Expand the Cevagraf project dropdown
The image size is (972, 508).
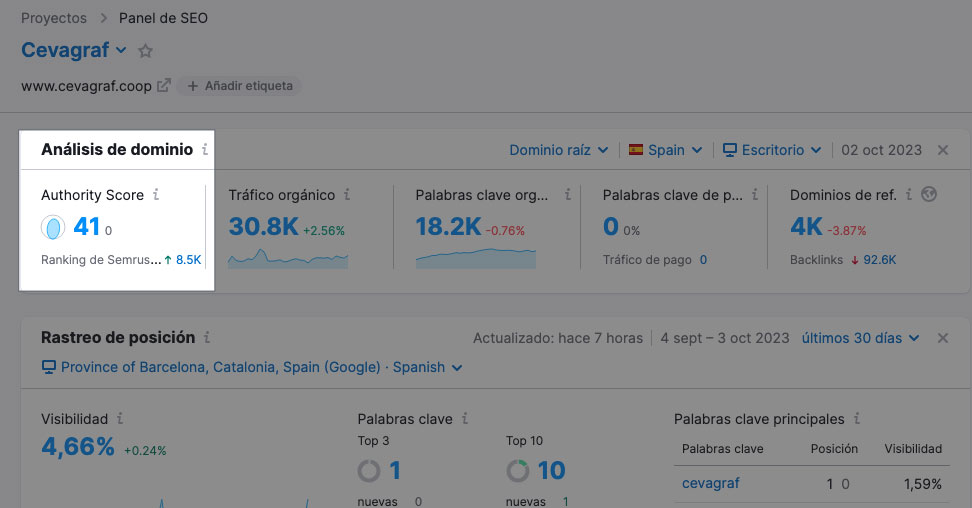click(x=121, y=51)
